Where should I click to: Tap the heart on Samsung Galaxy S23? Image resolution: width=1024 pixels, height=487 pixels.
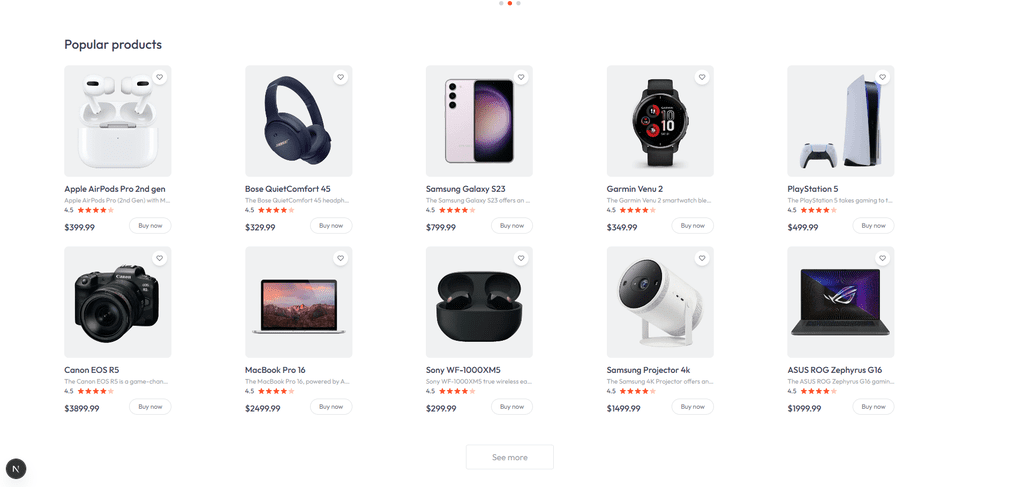point(521,77)
